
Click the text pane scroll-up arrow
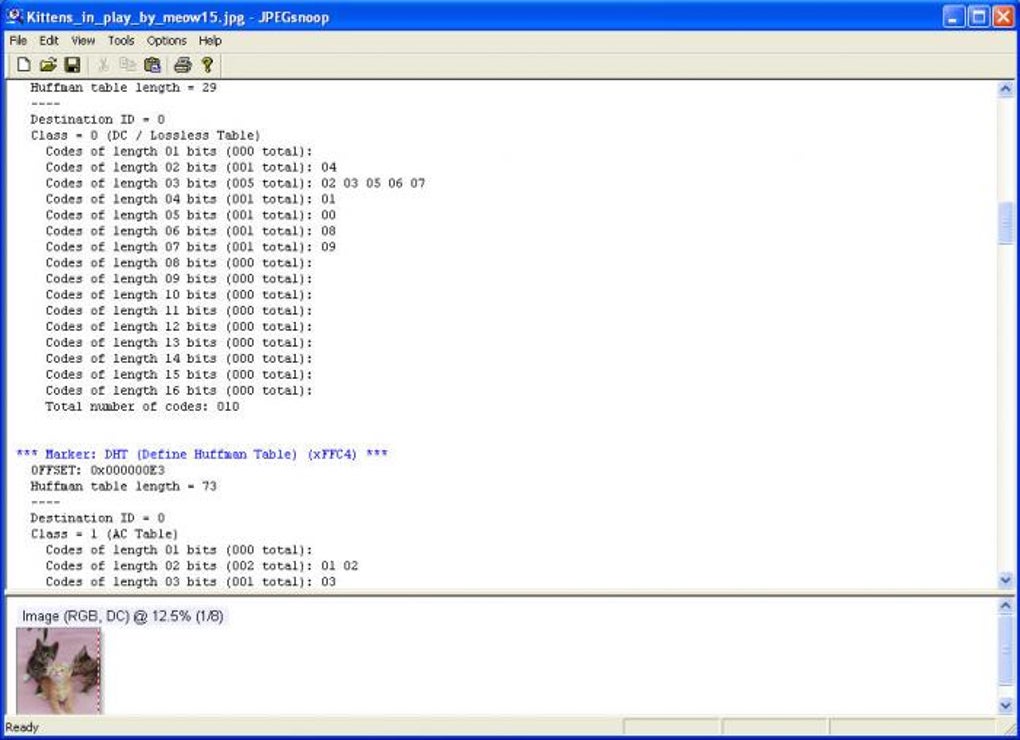tap(1005, 89)
